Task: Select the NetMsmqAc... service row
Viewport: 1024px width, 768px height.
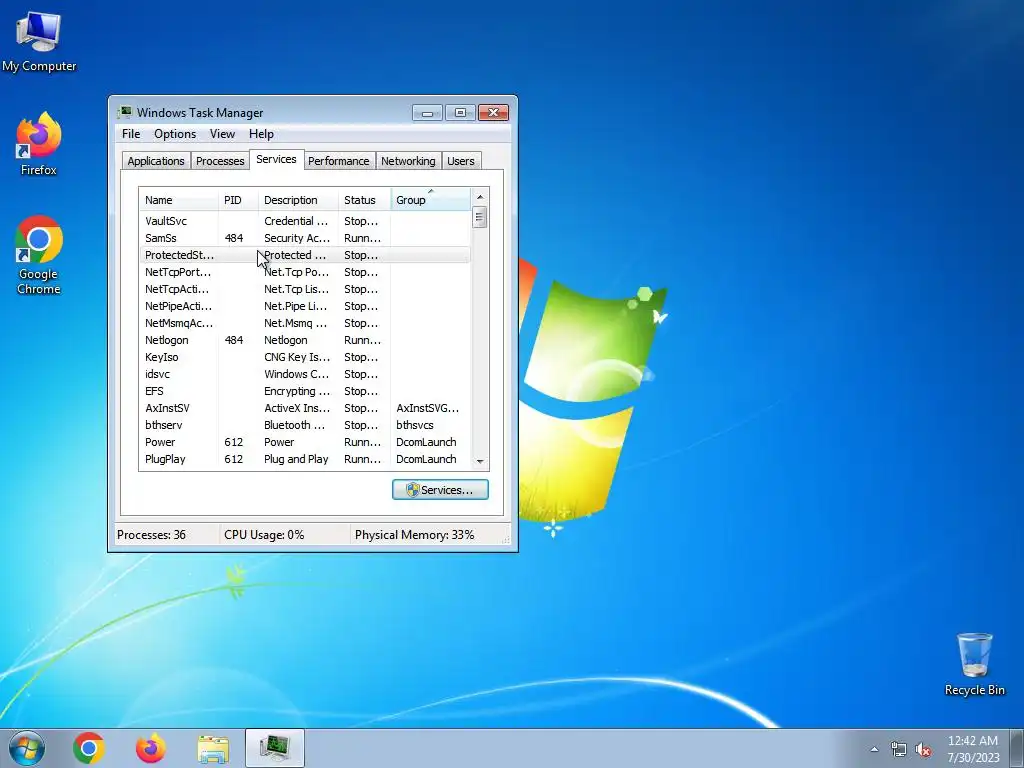Action: tap(304, 323)
